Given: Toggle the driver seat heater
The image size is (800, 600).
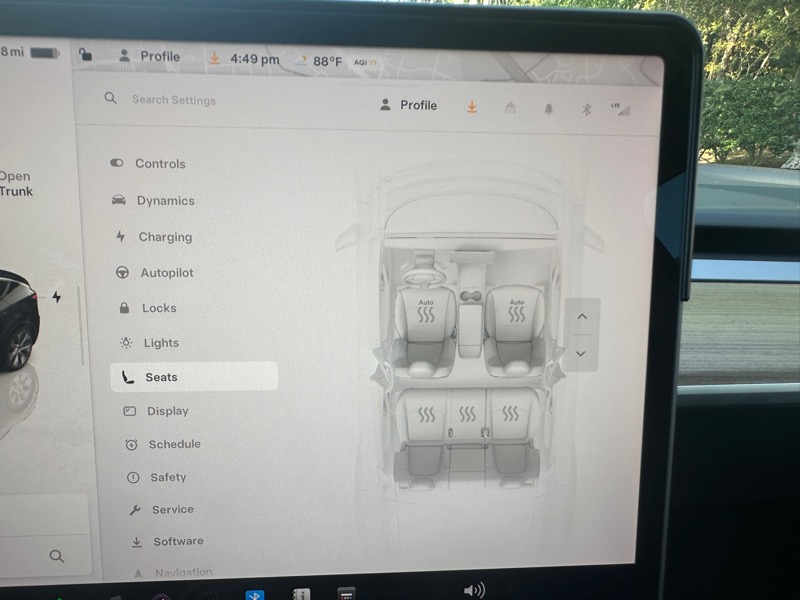Looking at the screenshot, I should [426, 312].
